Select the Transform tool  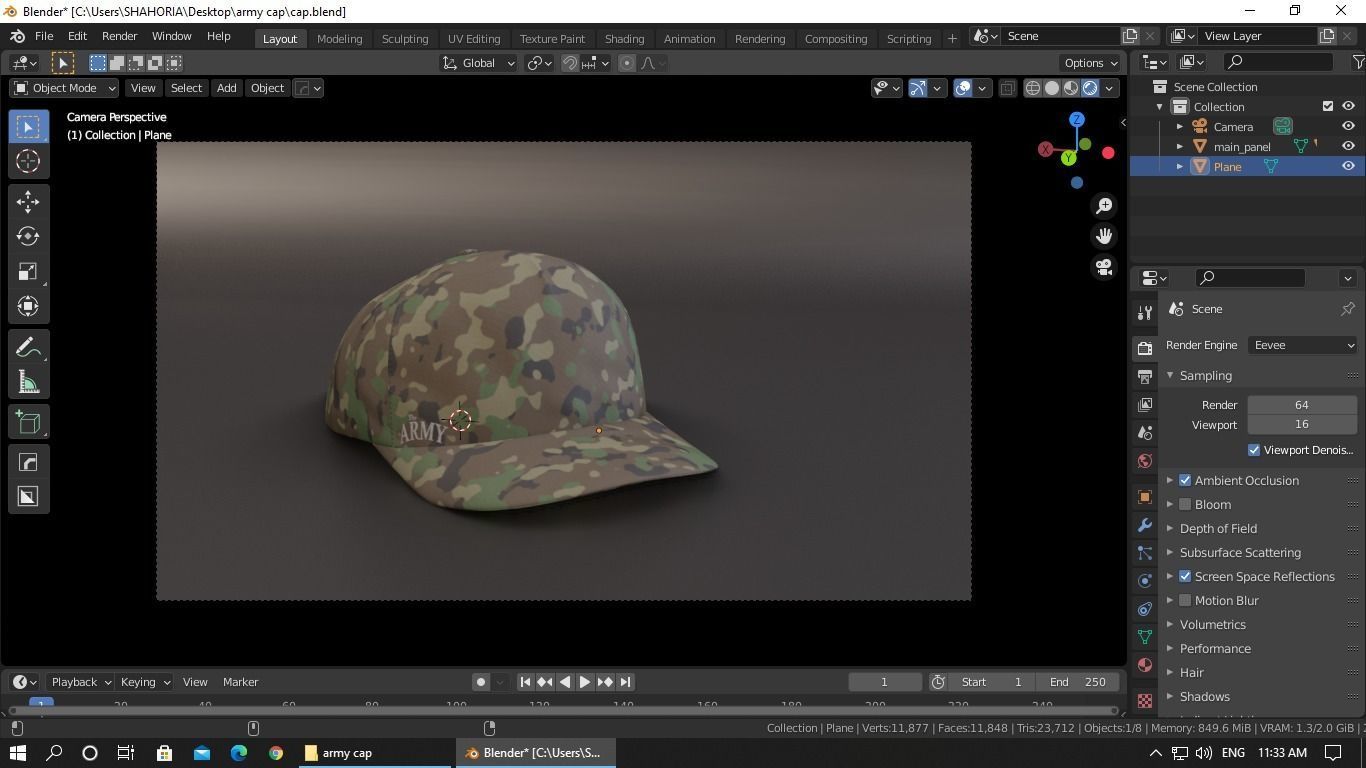pos(28,306)
